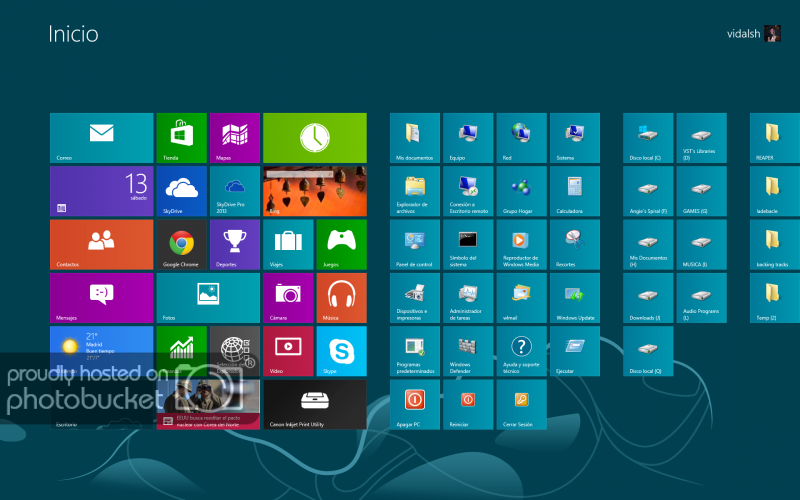Open the Bing photo tile
This screenshot has height=500, width=800.
[x=314, y=191]
